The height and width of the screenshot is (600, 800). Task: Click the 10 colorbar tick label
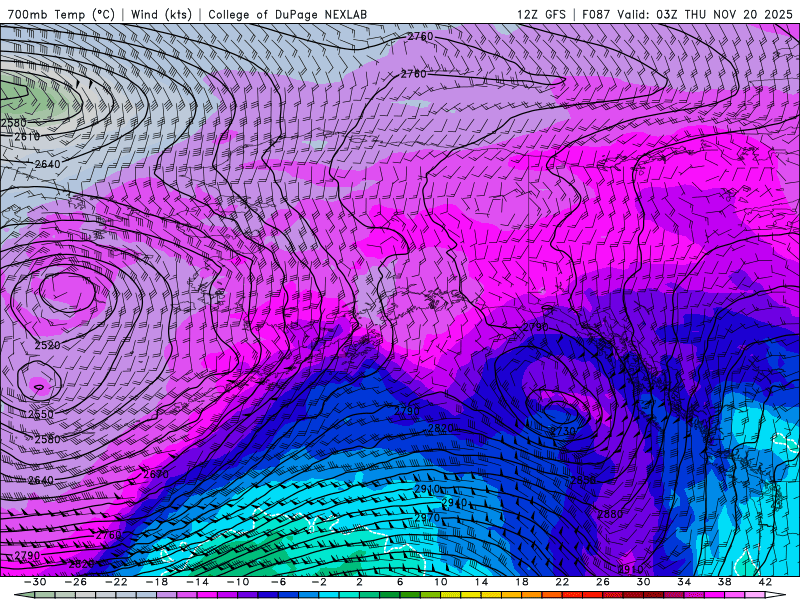(x=441, y=582)
